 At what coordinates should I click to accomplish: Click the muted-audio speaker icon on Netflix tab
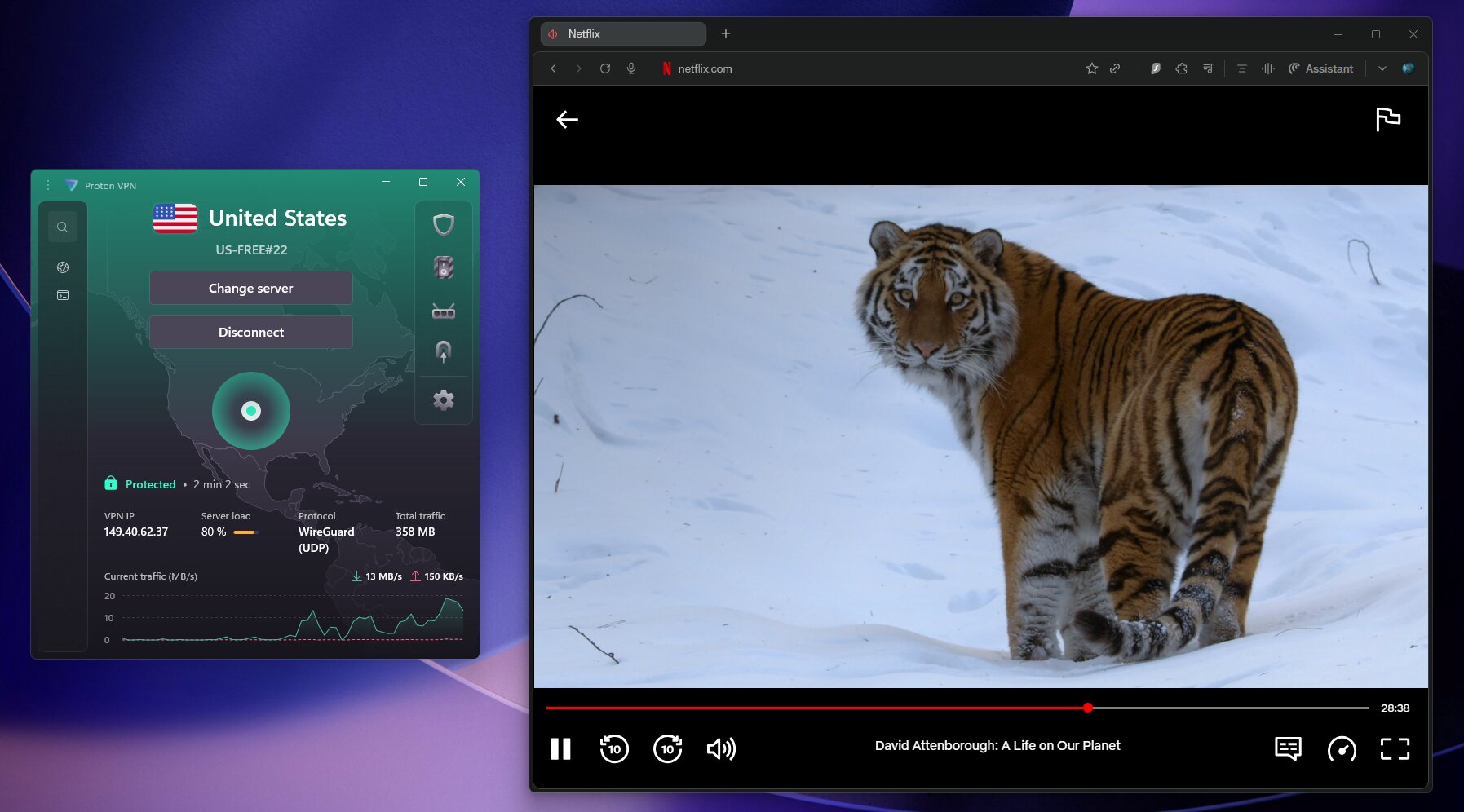tap(553, 33)
